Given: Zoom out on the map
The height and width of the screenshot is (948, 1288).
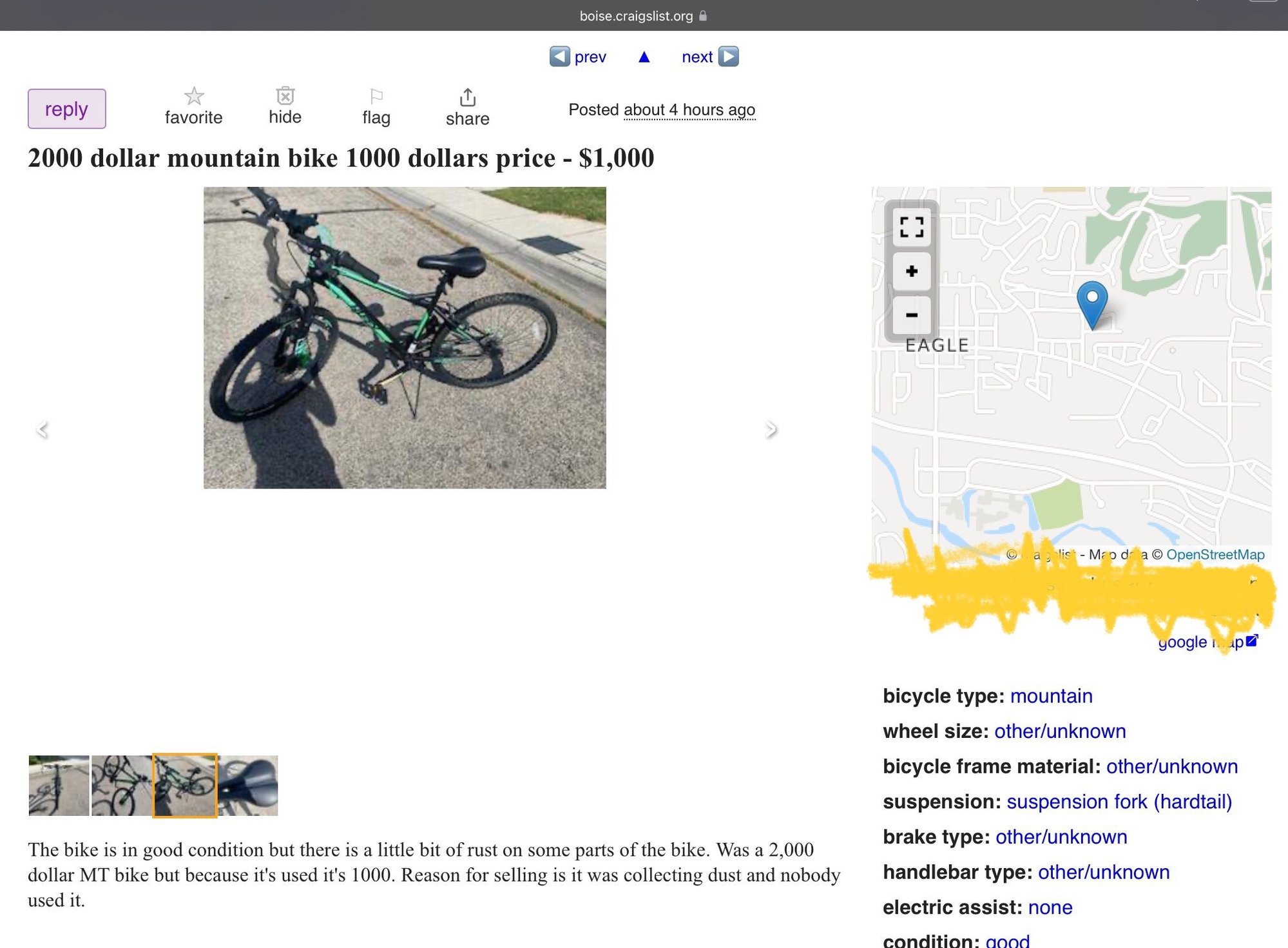Looking at the screenshot, I should pyautogui.click(x=912, y=315).
